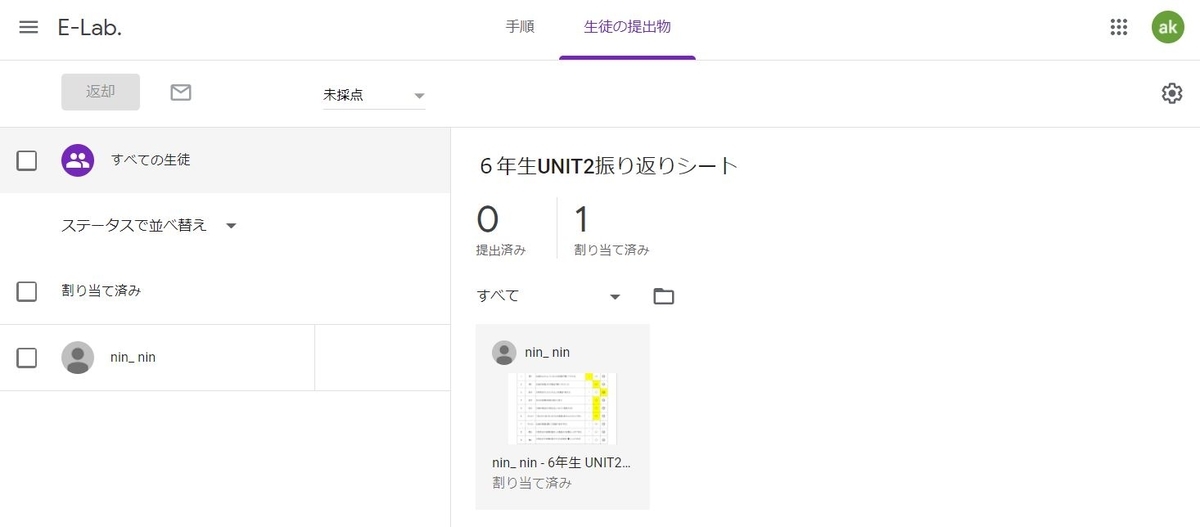1200x527 pixels.
Task: Click nin_ nin avatar in student list
Action: click(78, 357)
